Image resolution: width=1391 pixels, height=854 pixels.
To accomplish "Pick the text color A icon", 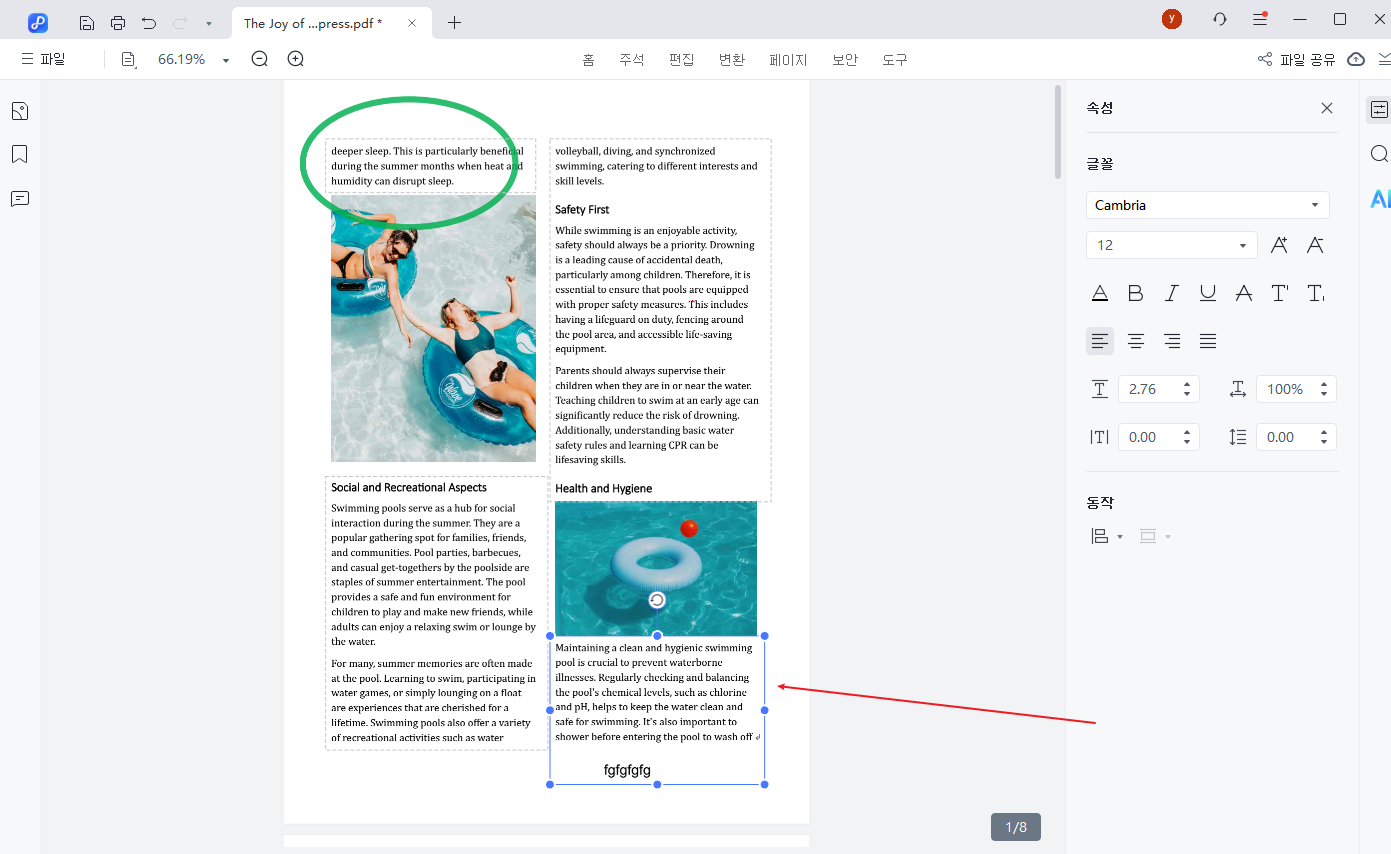I will (1100, 293).
